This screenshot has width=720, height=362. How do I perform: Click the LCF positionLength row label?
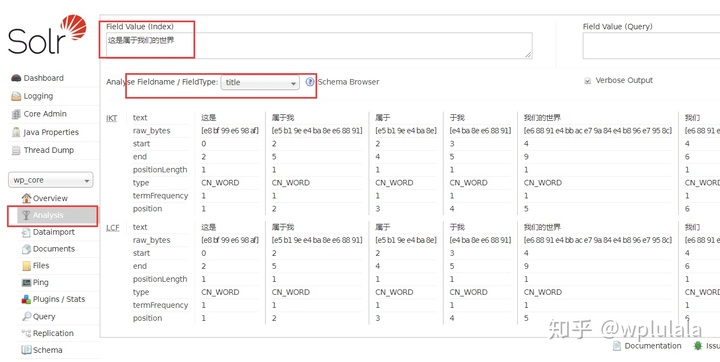tap(160, 279)
